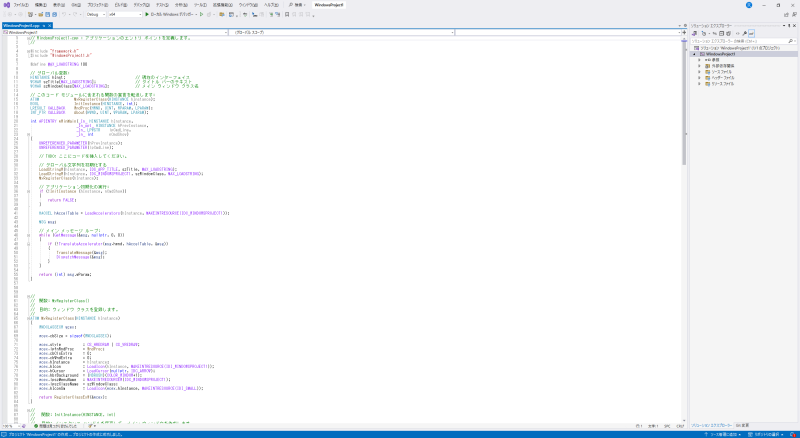800x438 pixels.
Task: Open the (グローバル スコープ) dropdown
Action: tap(342, 32)
